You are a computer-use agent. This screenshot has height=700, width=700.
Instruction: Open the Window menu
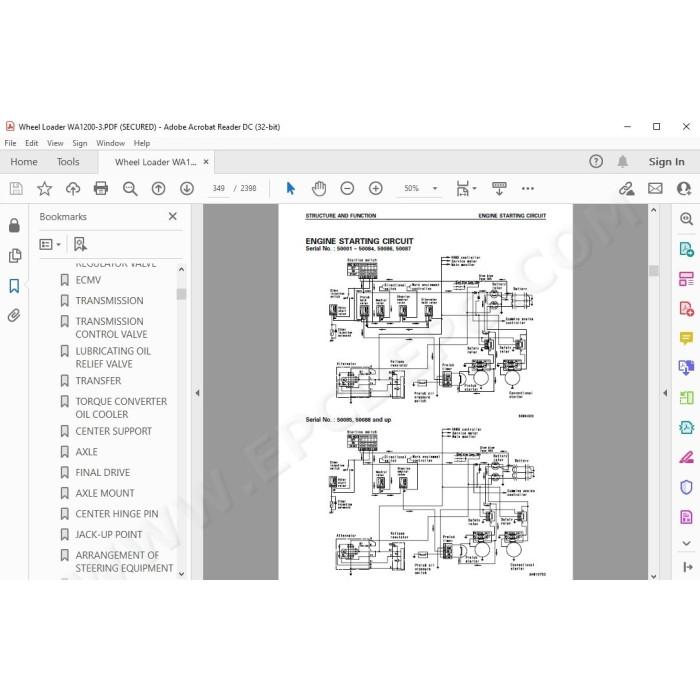pos(110,143)
